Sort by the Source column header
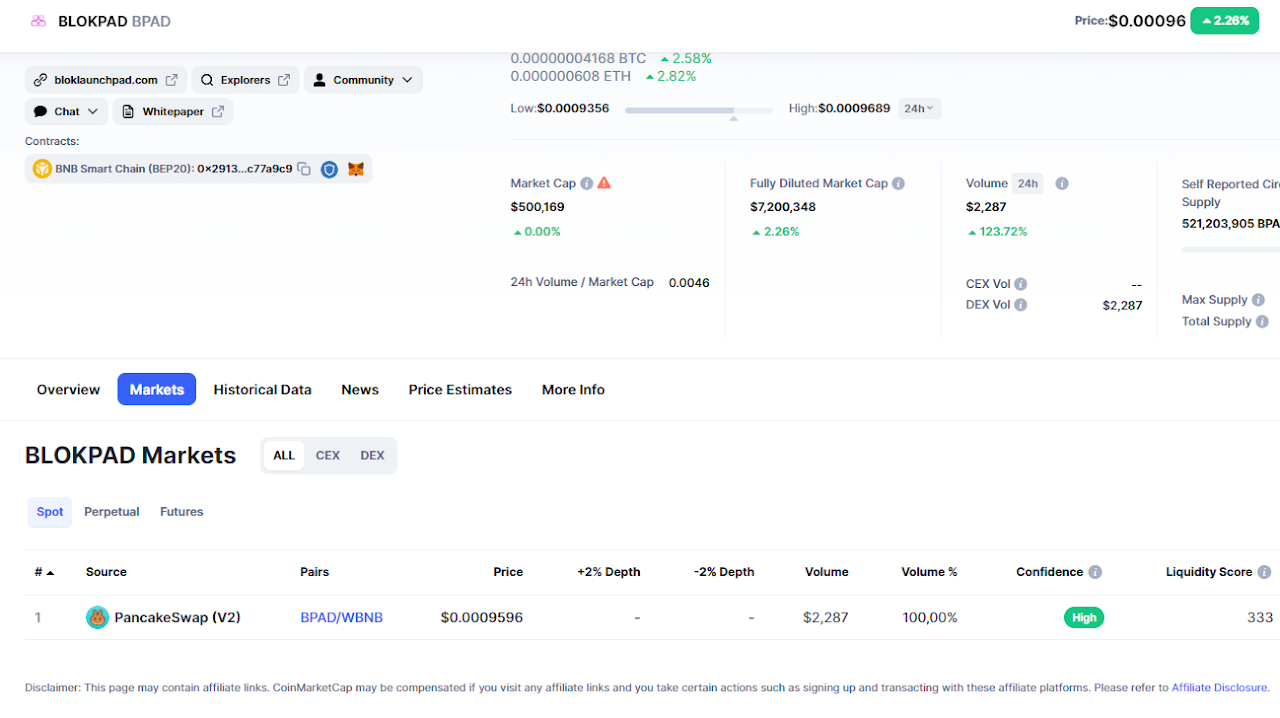 point(106,572)
